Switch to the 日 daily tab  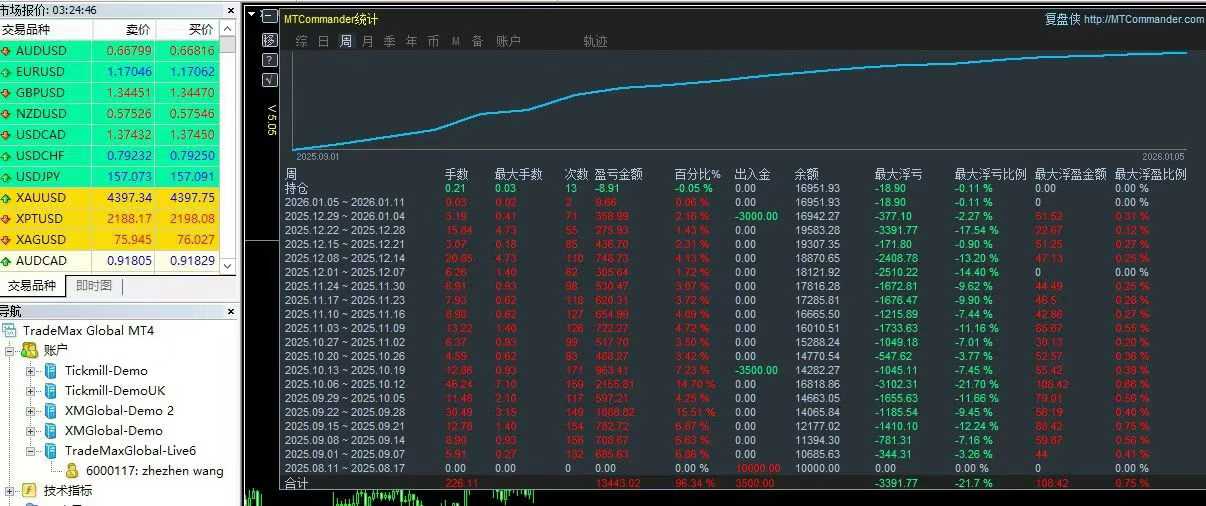[x=323, y=41]
